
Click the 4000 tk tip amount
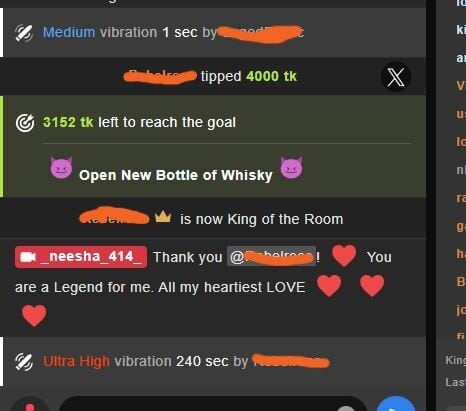(x=271, y=76)
